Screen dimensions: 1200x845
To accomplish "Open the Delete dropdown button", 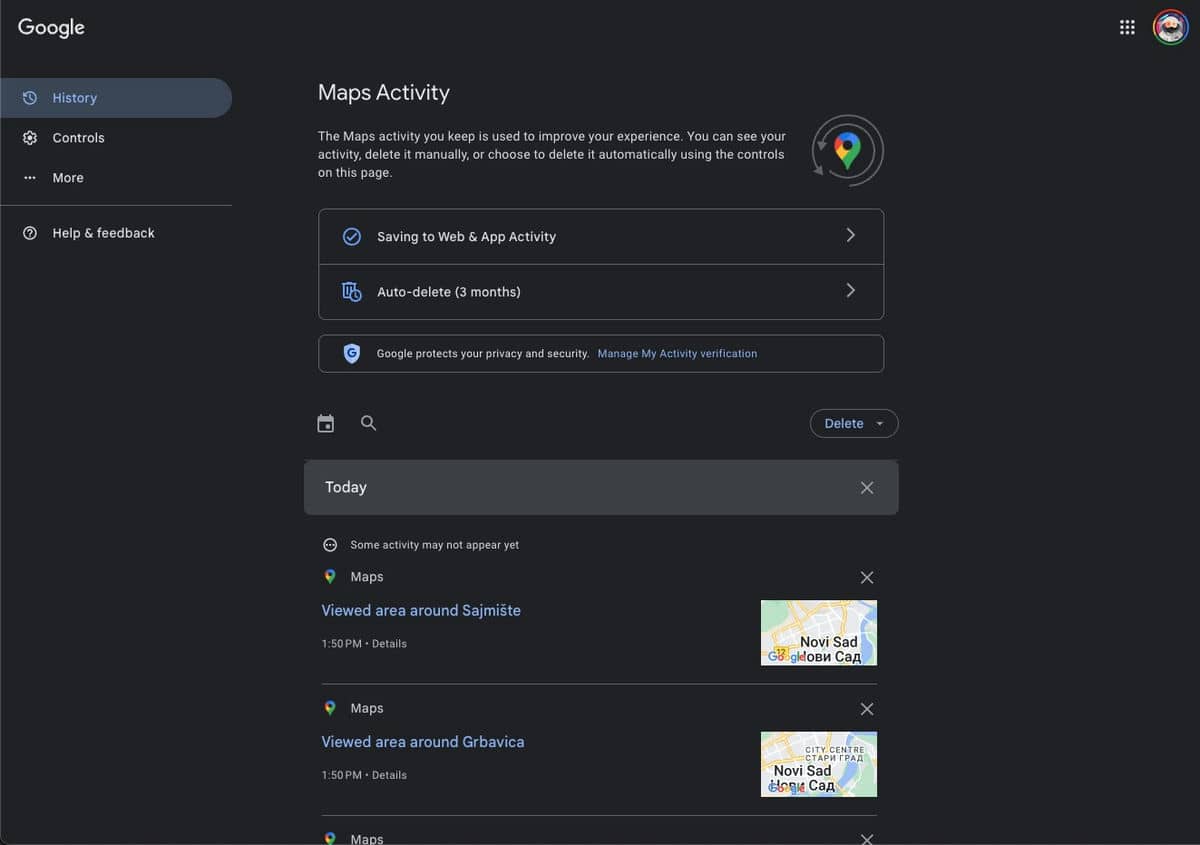I will tap(853, 424).
